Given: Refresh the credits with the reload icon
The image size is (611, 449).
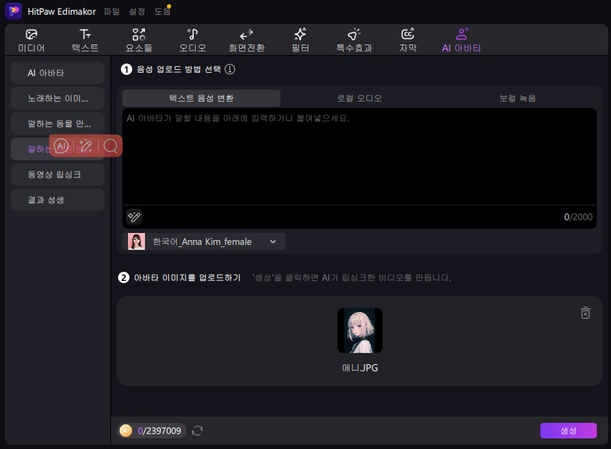Looking at the screenshot, I should pos(197,431).
